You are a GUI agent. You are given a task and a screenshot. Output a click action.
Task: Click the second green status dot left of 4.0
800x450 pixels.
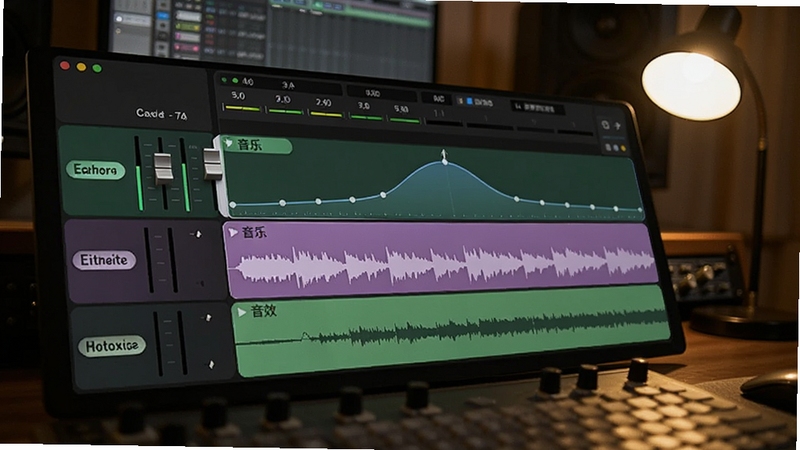coord(235,81)
